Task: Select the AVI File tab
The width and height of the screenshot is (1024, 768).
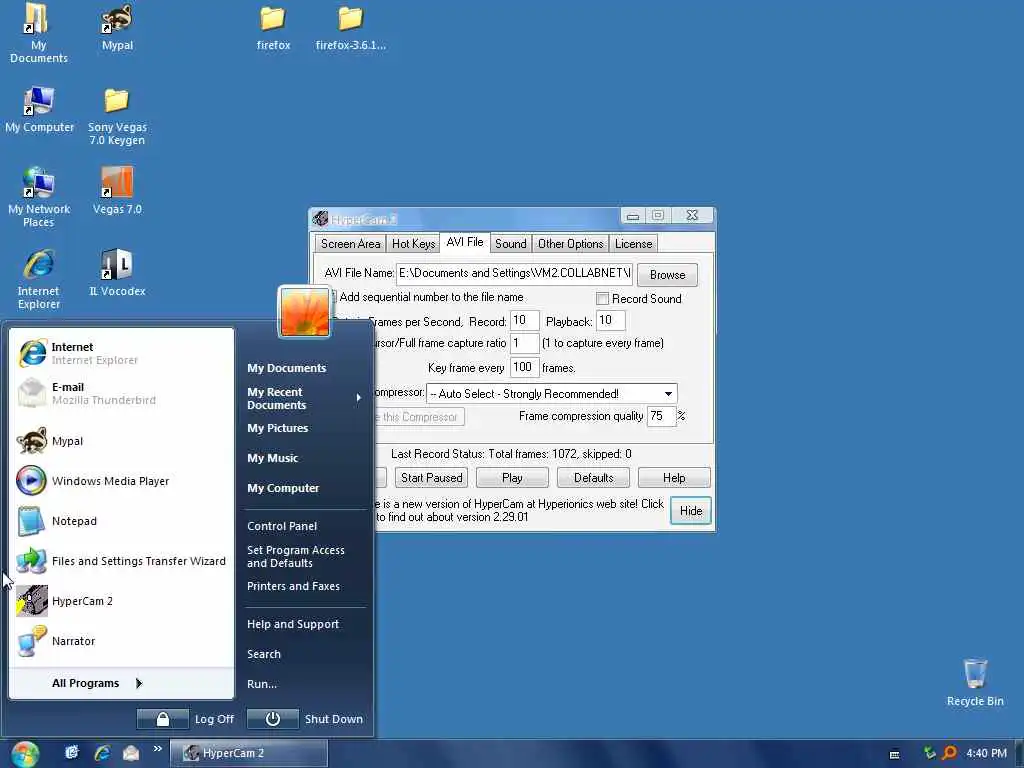Action: 465,242
